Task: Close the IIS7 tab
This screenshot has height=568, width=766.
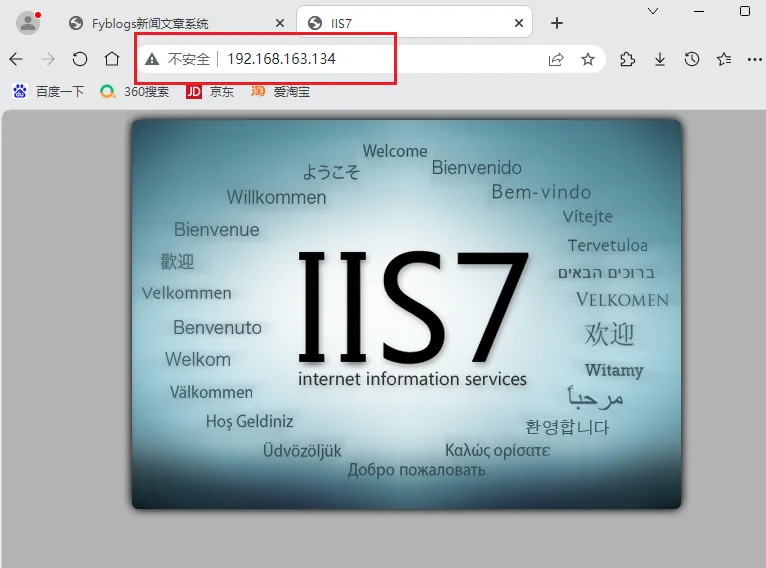Action: [x=519, y=23]
